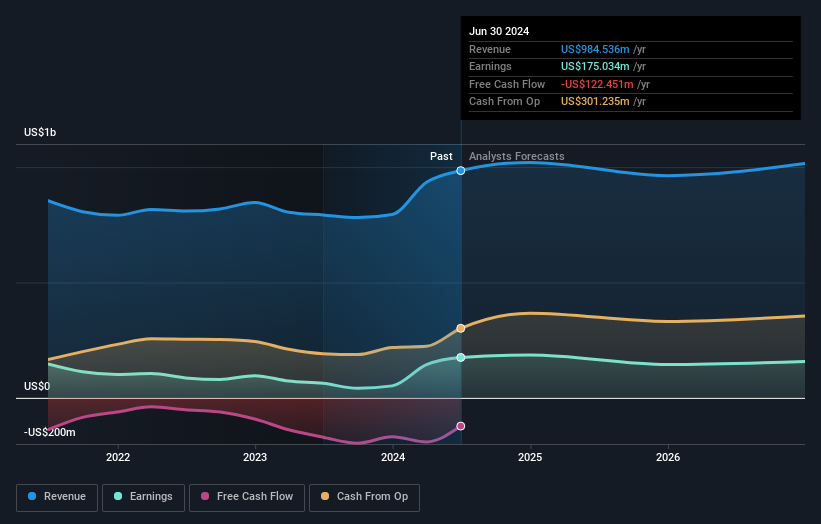Screen dimensions: 821x524
Task: Click the Past label on chart
Action: pyautogui.click(x=441, y=156)
